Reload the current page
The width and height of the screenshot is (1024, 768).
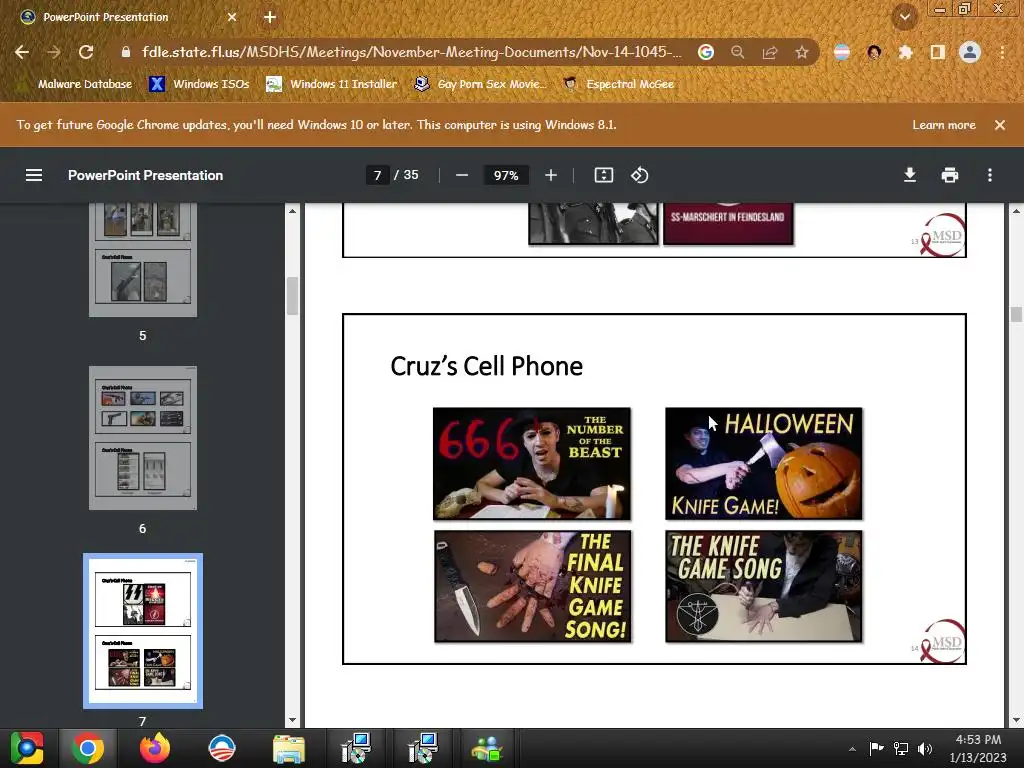(x=86, y=52)
